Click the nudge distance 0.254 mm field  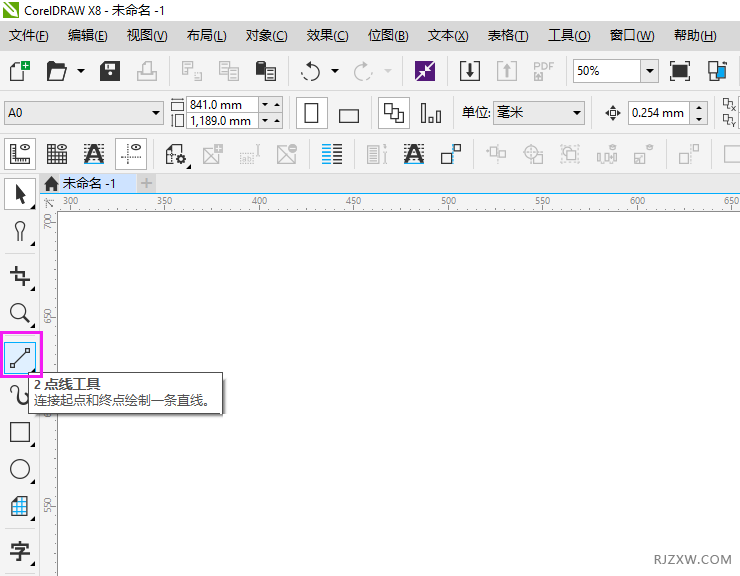pos(659,113)
